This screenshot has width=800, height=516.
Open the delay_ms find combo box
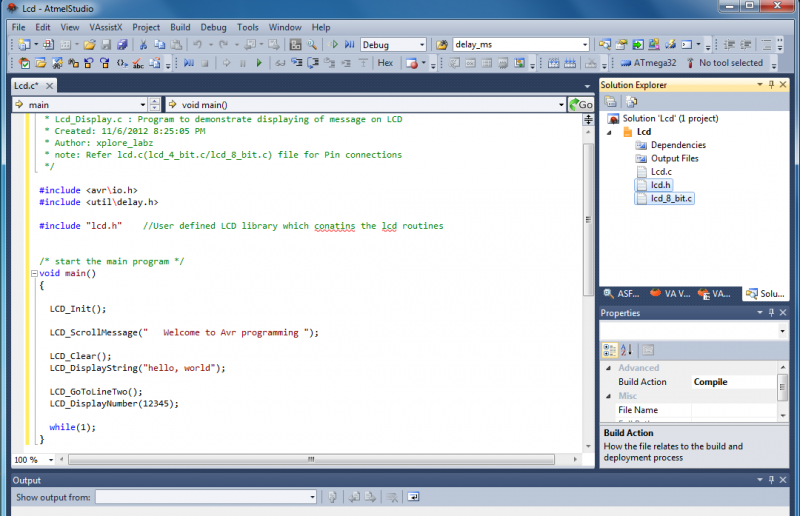coord(520,45)
